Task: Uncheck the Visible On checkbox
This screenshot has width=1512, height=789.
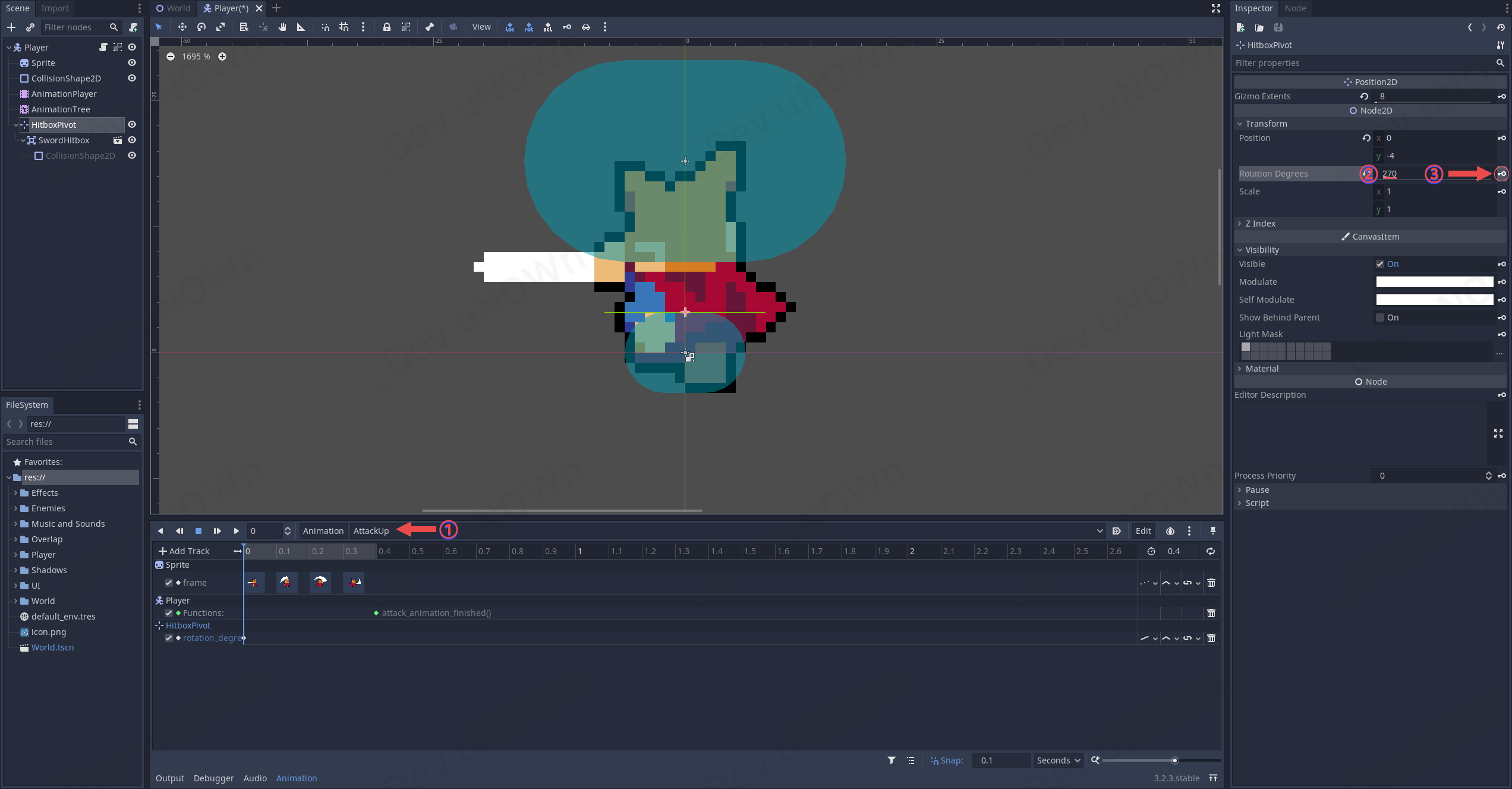Action: [1380, 264]
